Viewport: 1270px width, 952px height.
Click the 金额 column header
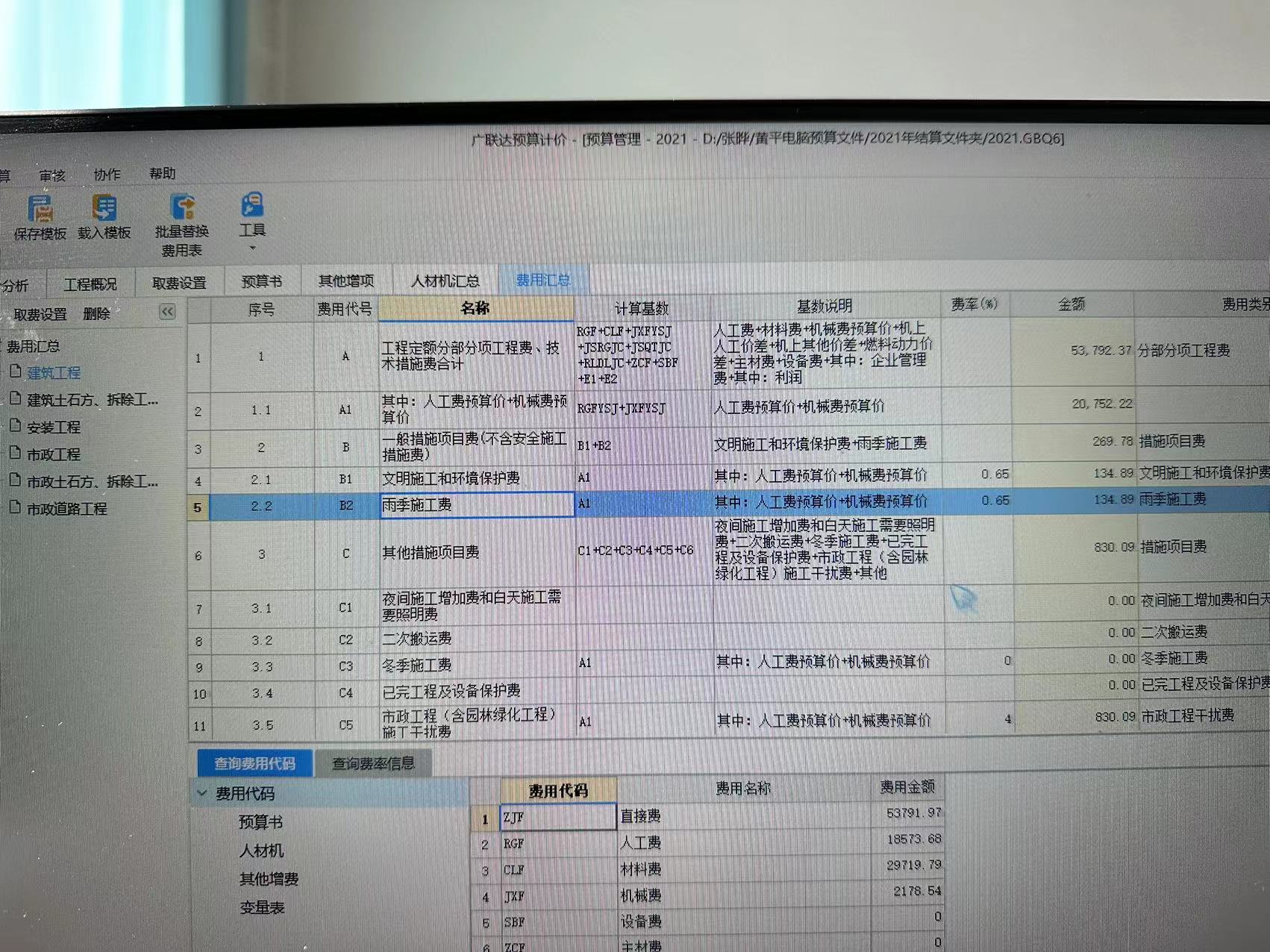[x=1072, y=304]
